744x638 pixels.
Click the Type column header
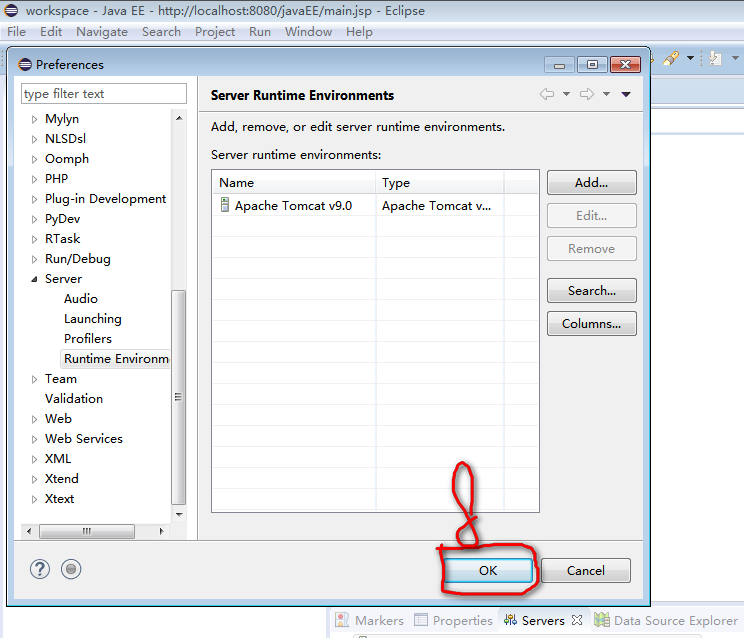click(440, 183)
